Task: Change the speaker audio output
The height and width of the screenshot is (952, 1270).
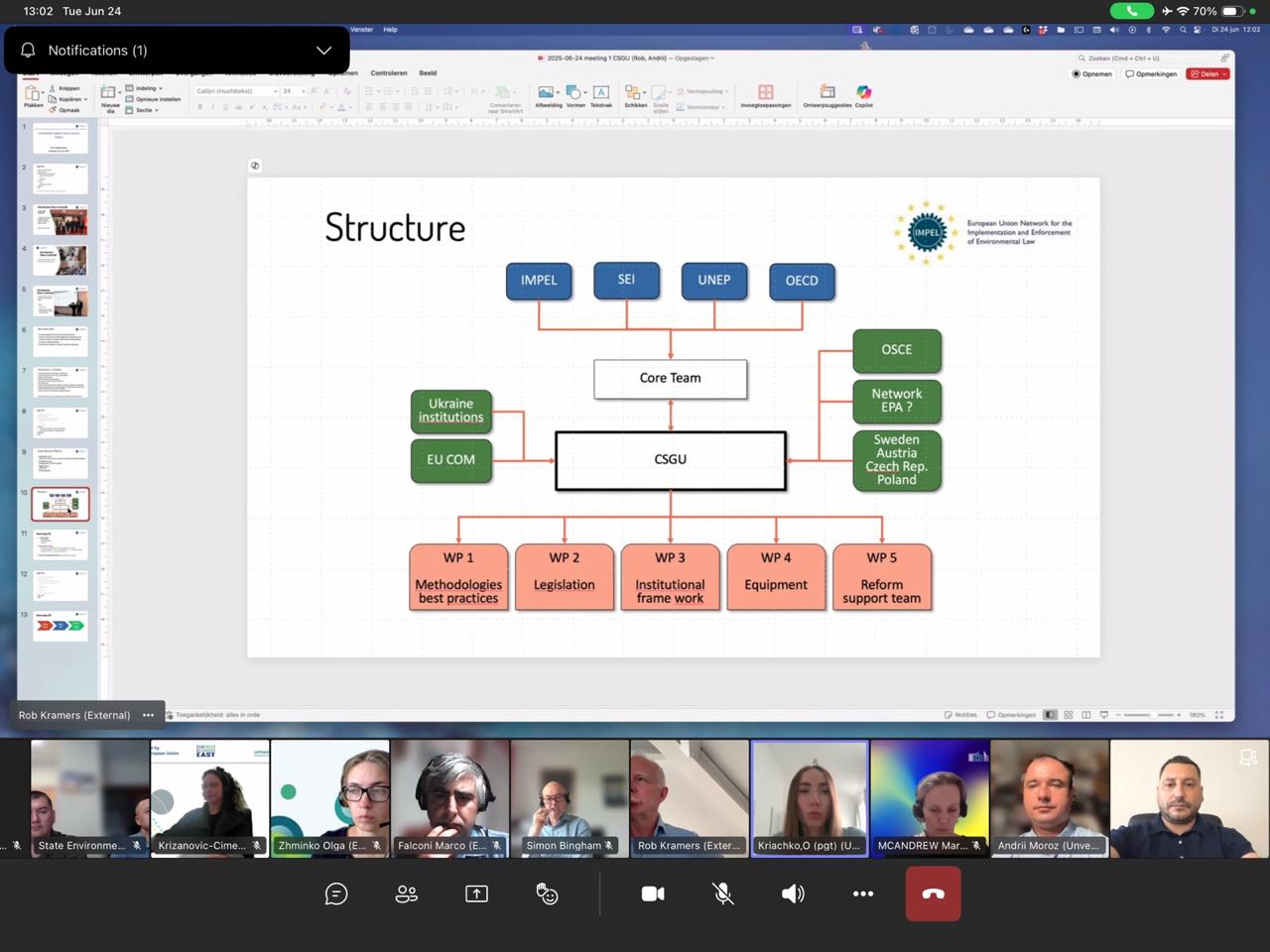Action: tap(793, 893)
